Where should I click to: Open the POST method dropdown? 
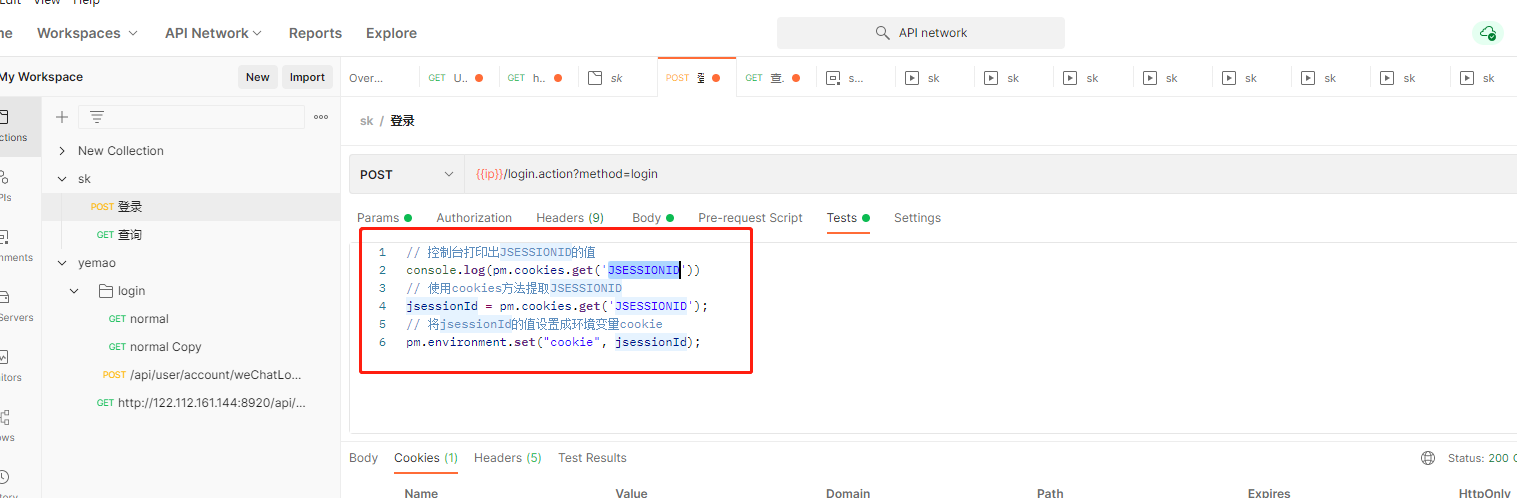coord(406,174)
